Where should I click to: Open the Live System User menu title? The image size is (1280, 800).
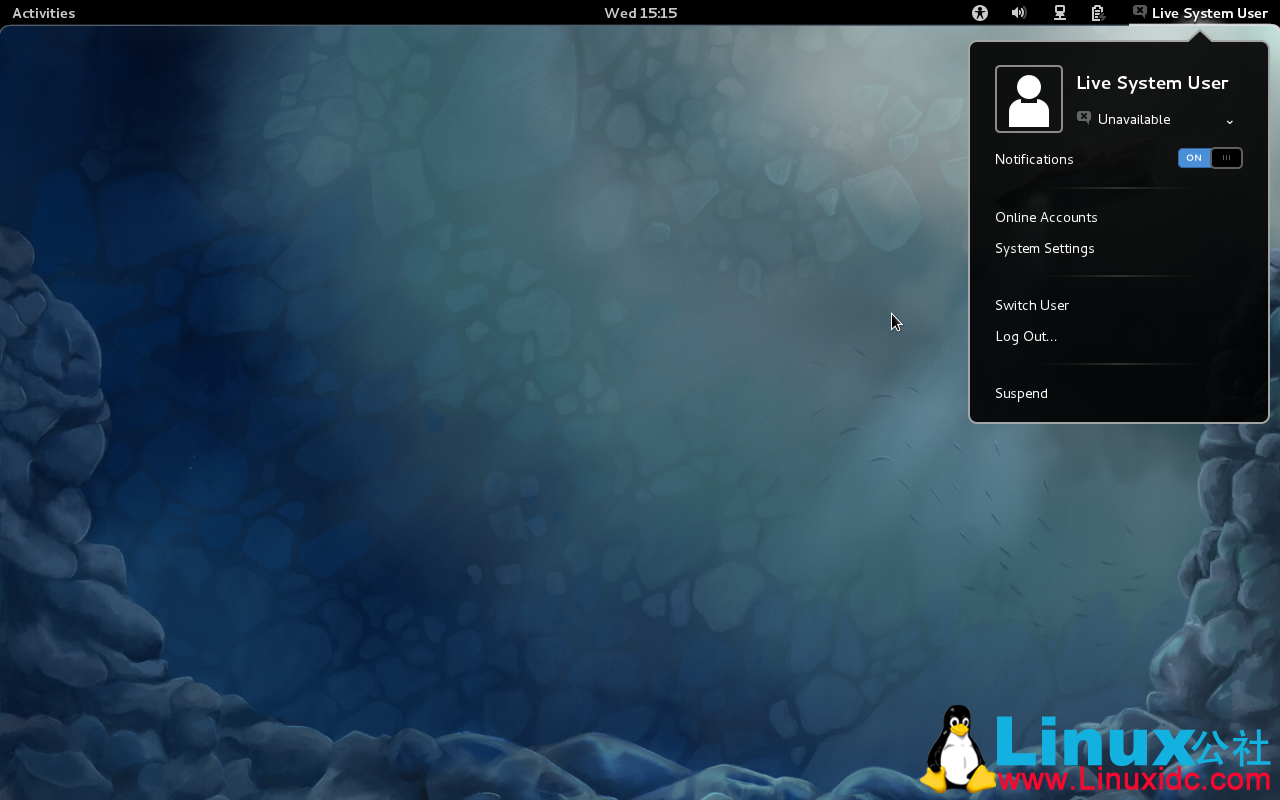(x=1152, y=83)
